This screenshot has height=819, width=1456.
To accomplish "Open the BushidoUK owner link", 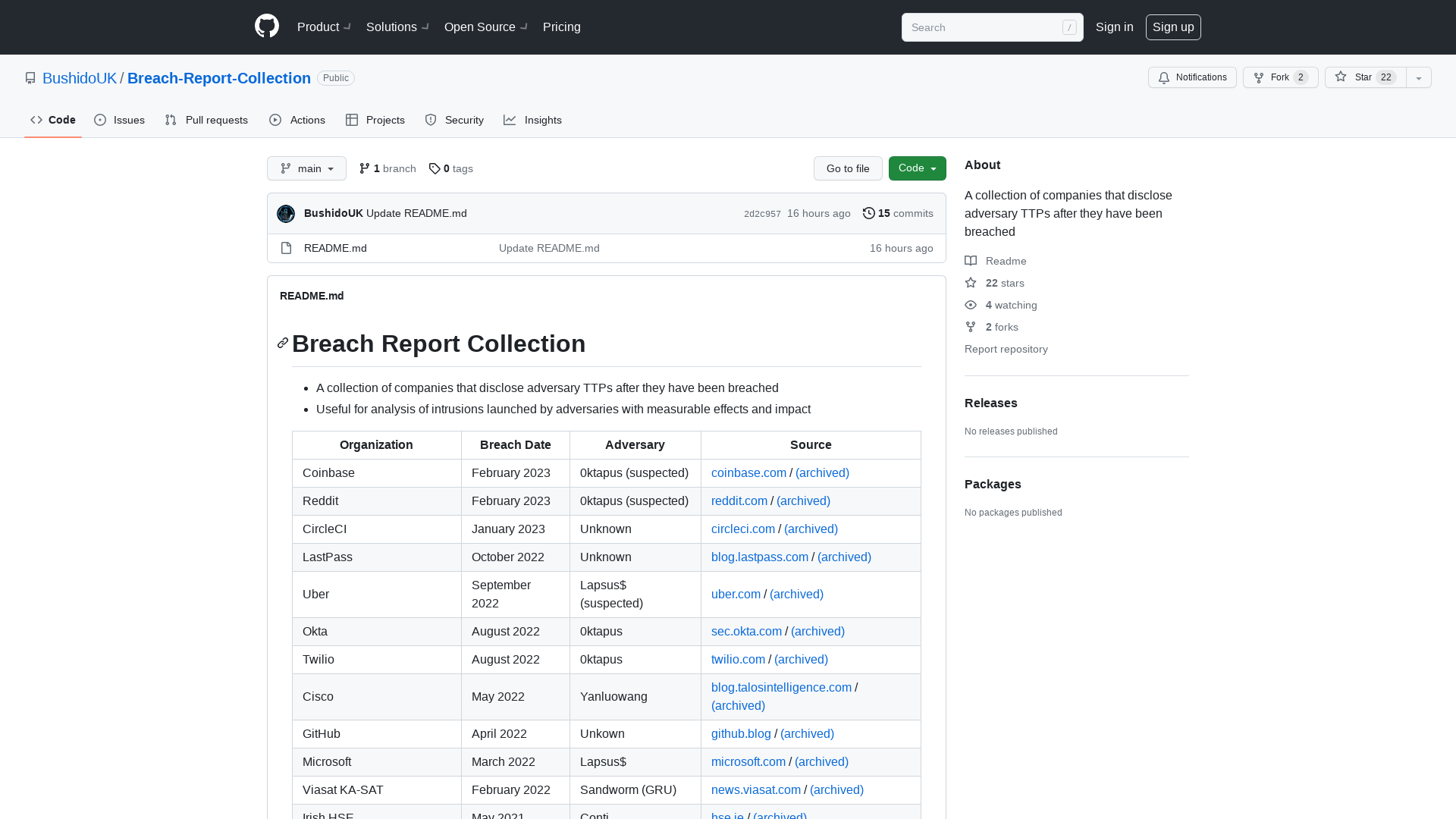I will (x=80, y=78).
